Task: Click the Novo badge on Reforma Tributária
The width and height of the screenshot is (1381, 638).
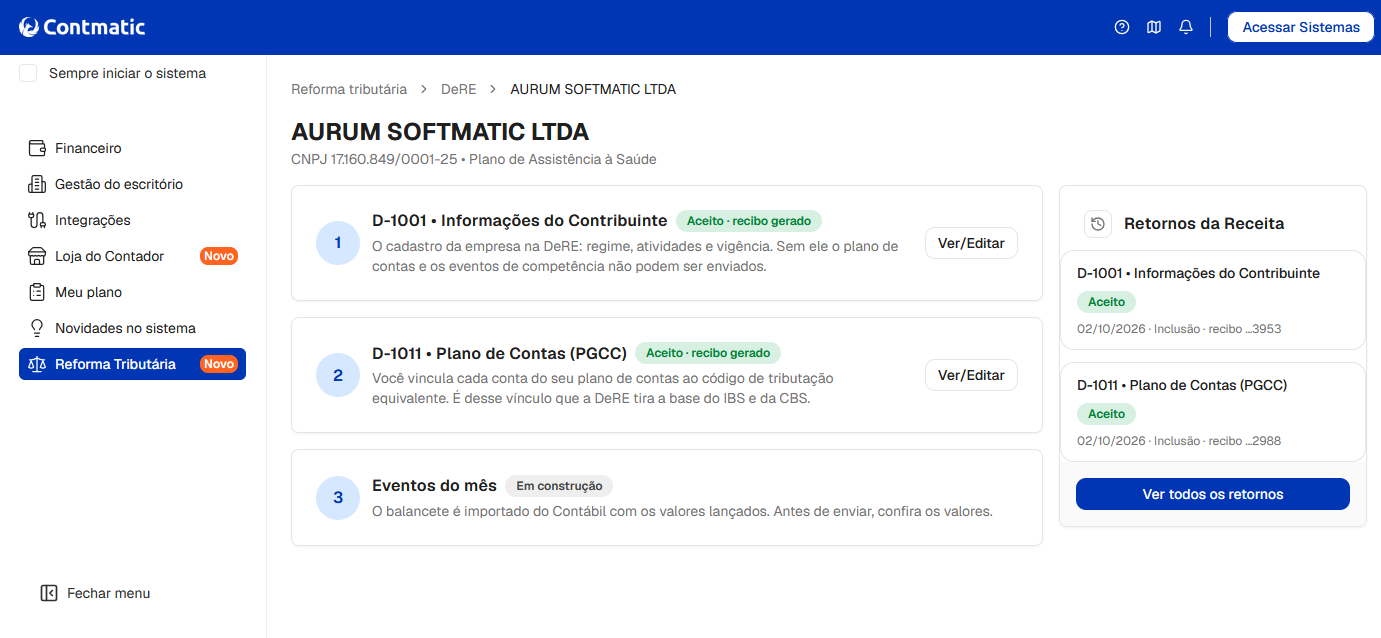Action: (x=219, y=364)
